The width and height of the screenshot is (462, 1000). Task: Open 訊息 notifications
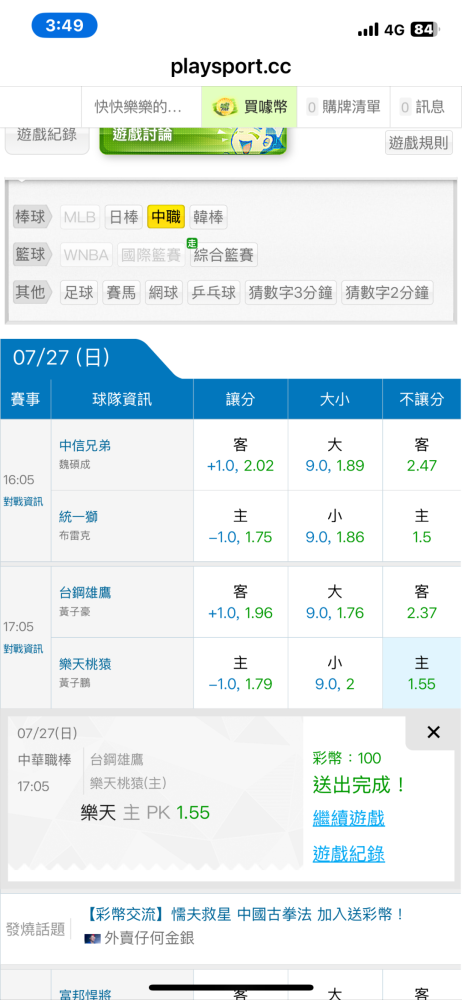tap(422, 107)
